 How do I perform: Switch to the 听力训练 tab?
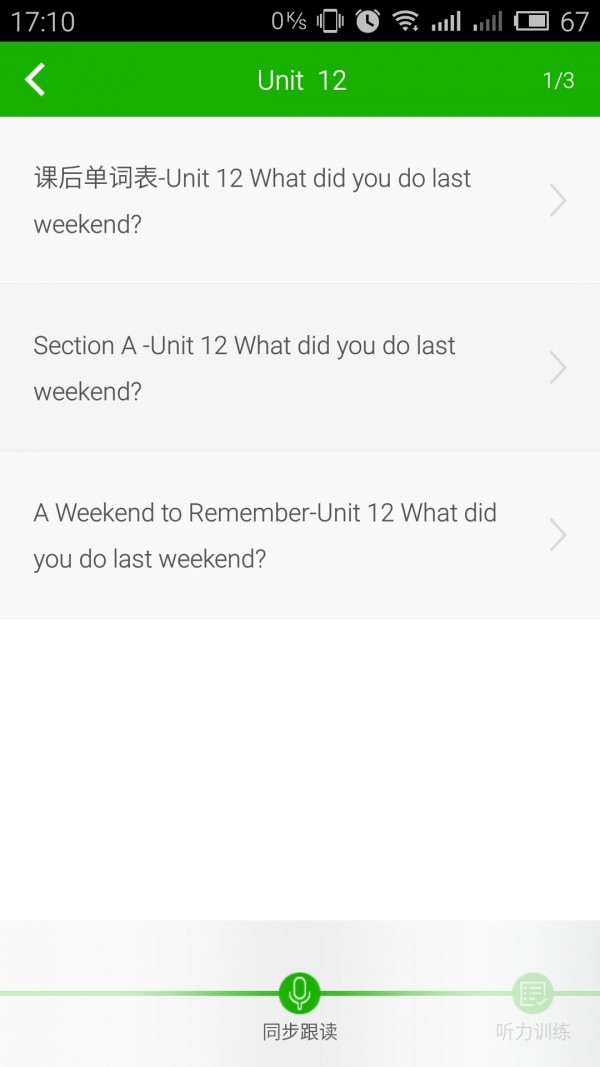tap(533, 1032)
